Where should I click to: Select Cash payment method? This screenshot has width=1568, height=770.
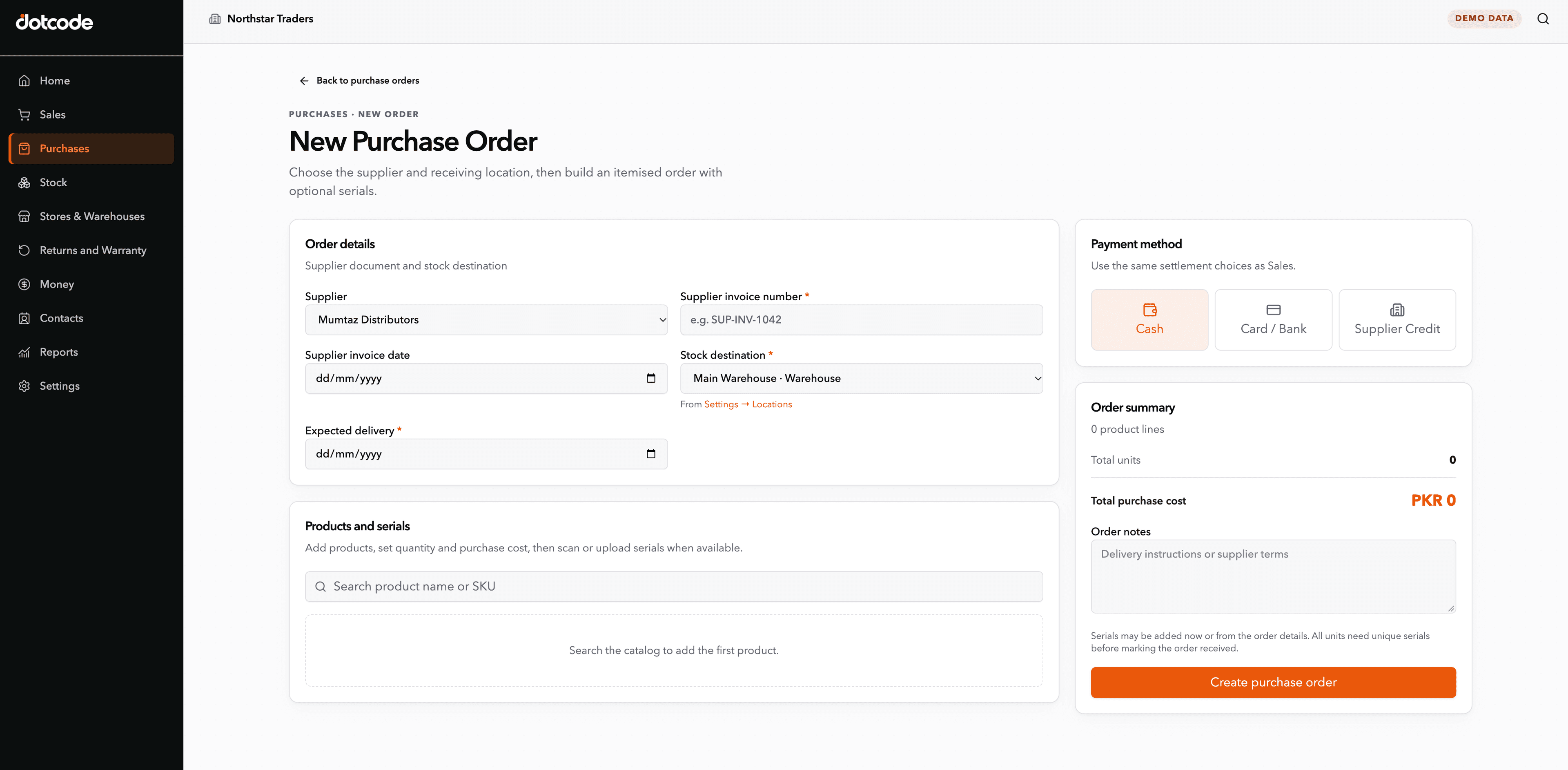1149,319
